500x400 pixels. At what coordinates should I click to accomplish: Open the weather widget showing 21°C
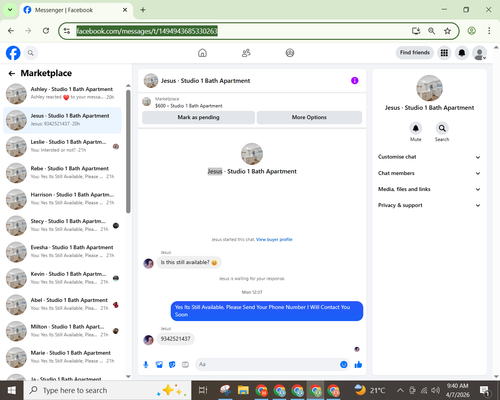(370, 390)
